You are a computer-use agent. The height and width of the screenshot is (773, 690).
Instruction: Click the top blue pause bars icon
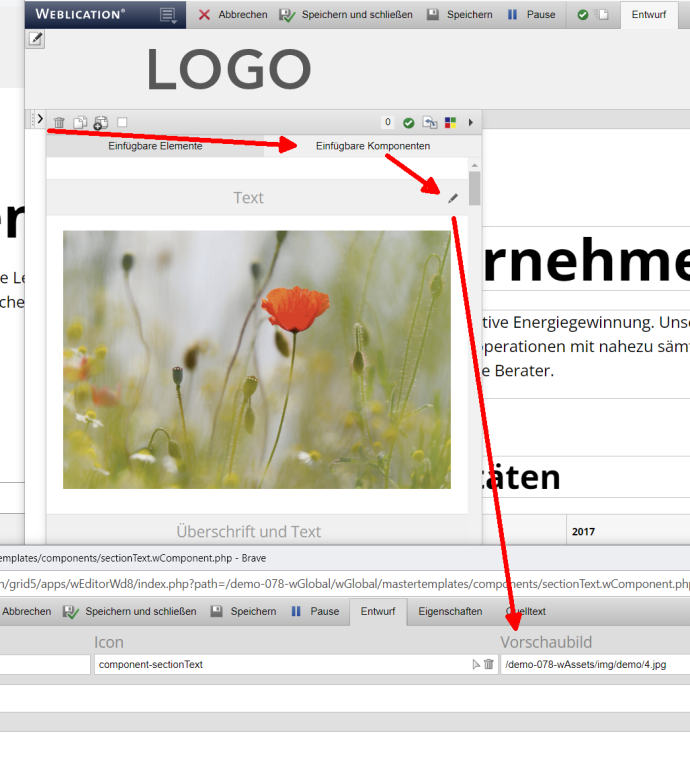[x=513, y=15]
